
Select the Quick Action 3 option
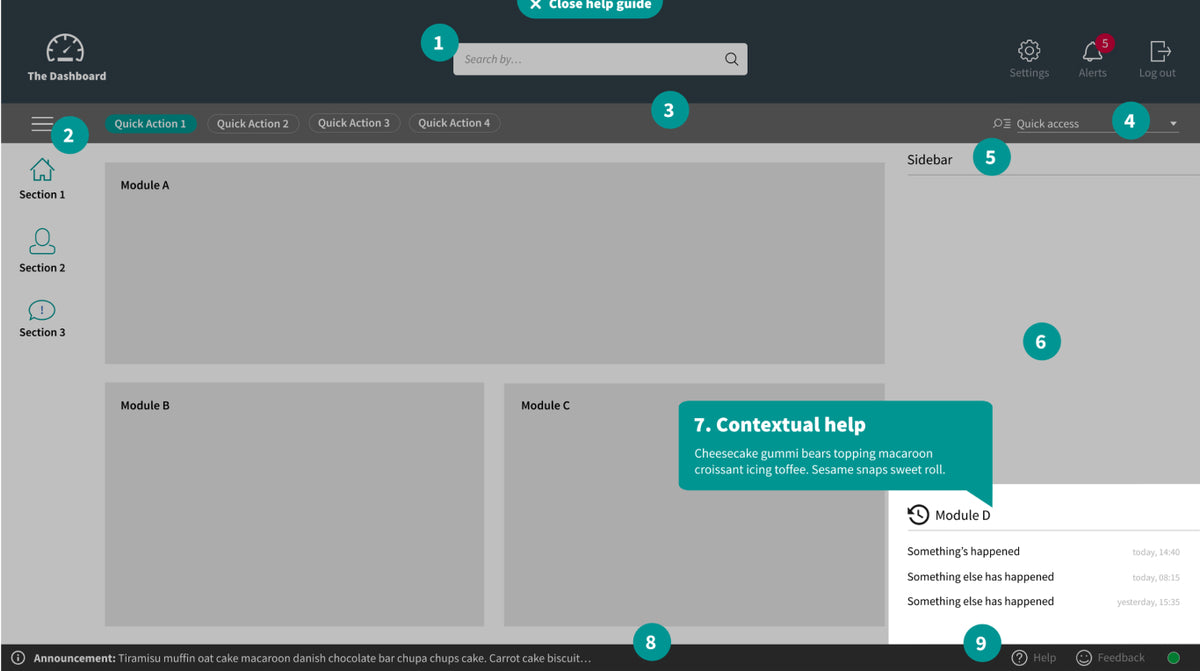click(354, 122)
